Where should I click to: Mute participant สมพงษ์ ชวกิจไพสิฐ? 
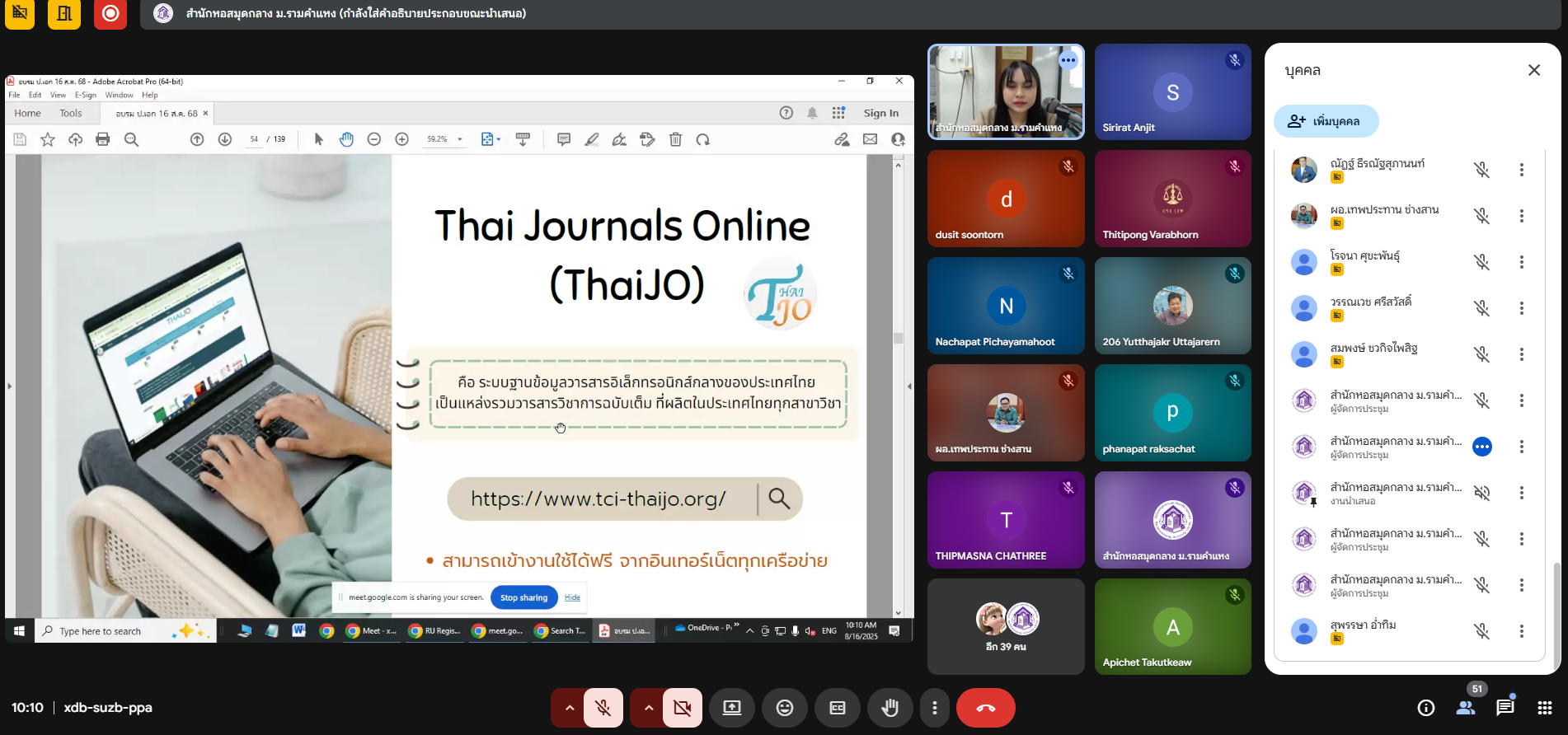(1482, 354)
